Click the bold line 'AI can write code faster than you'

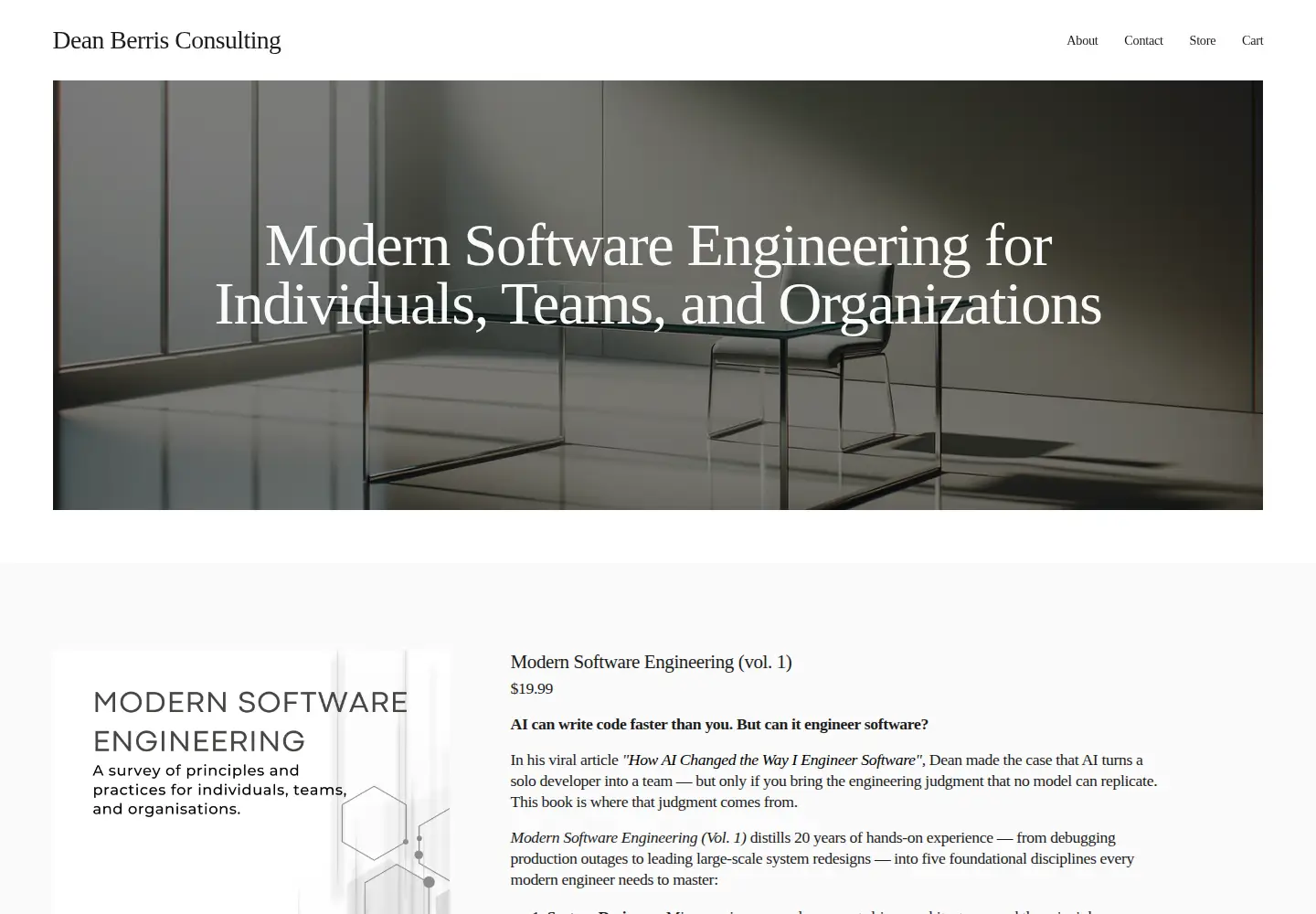(719, 724)
